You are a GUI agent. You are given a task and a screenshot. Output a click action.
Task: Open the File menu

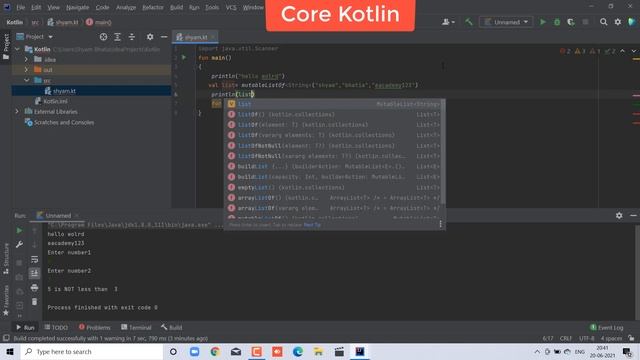[20, 7]
